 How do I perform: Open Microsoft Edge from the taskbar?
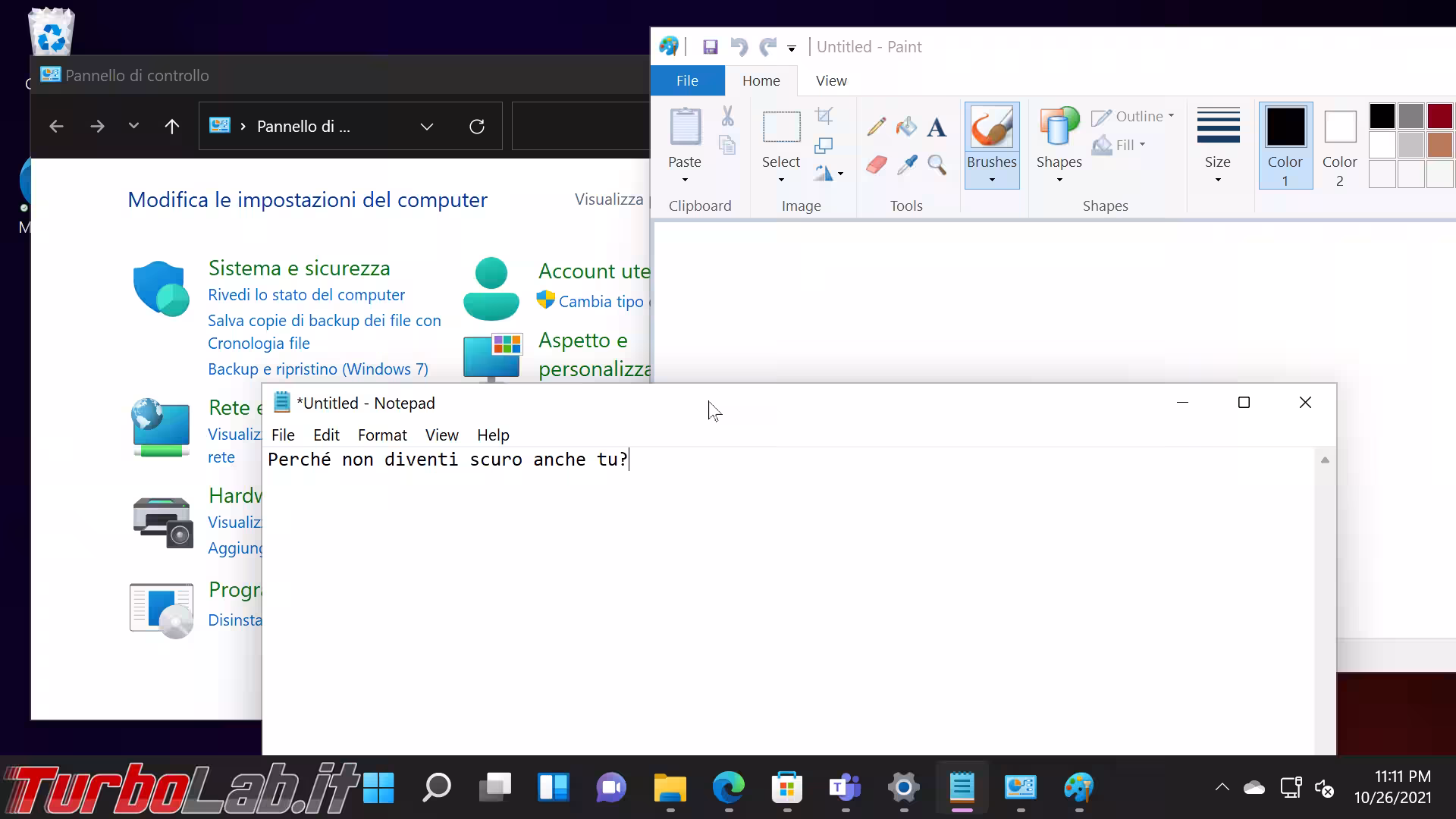coord(729,788)
